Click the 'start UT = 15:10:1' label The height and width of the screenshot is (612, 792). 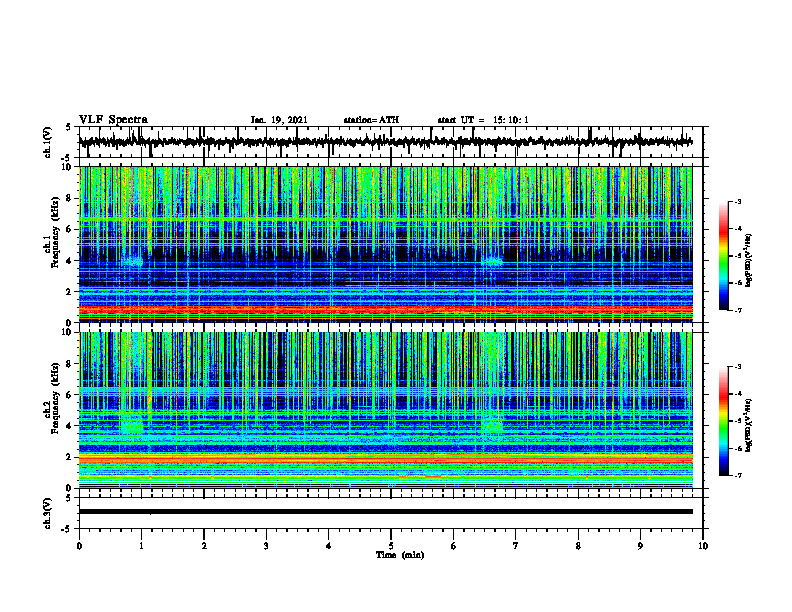[x=483, y=120]
